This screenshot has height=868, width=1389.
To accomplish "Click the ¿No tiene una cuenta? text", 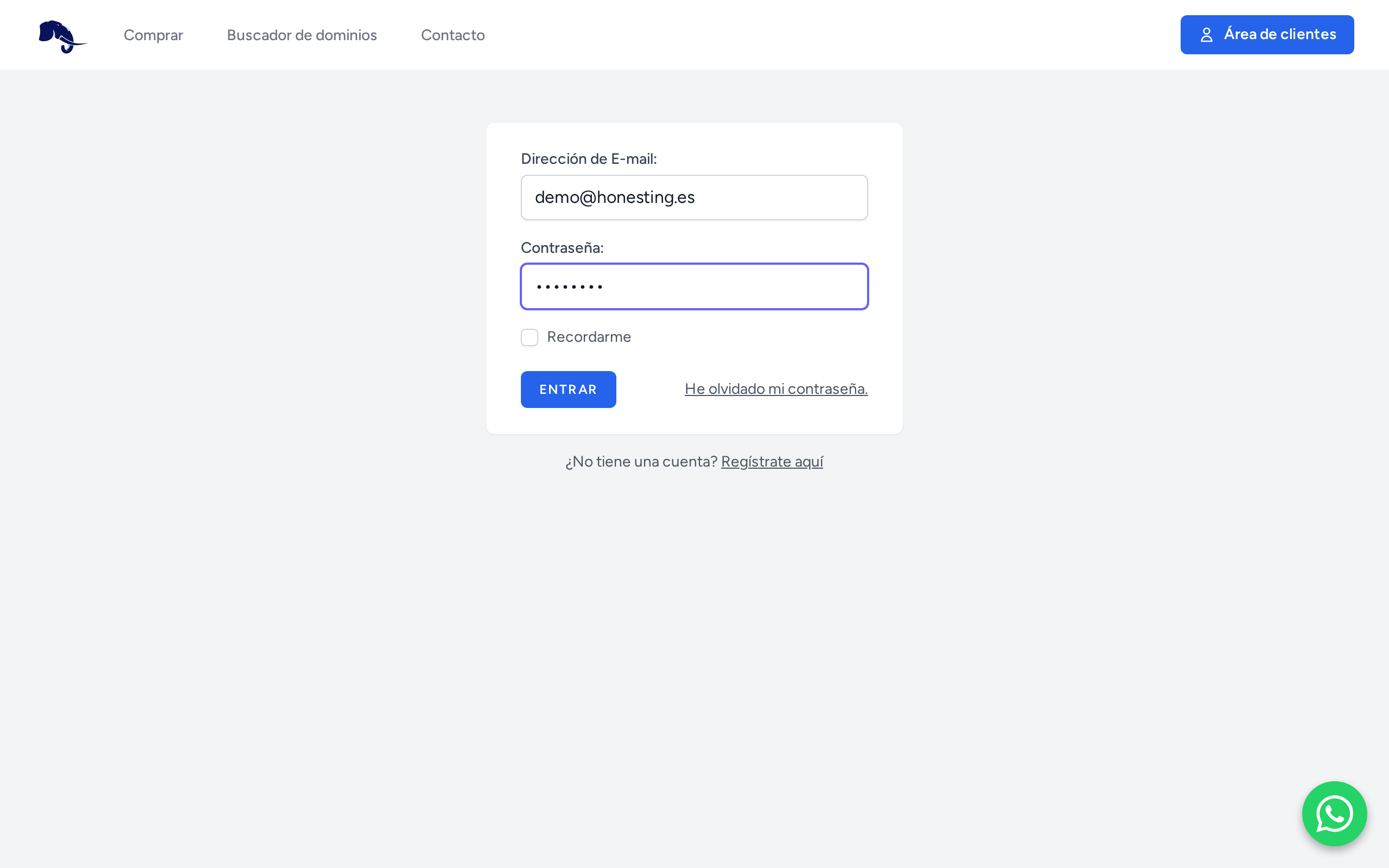I will [x=641, y=462].
